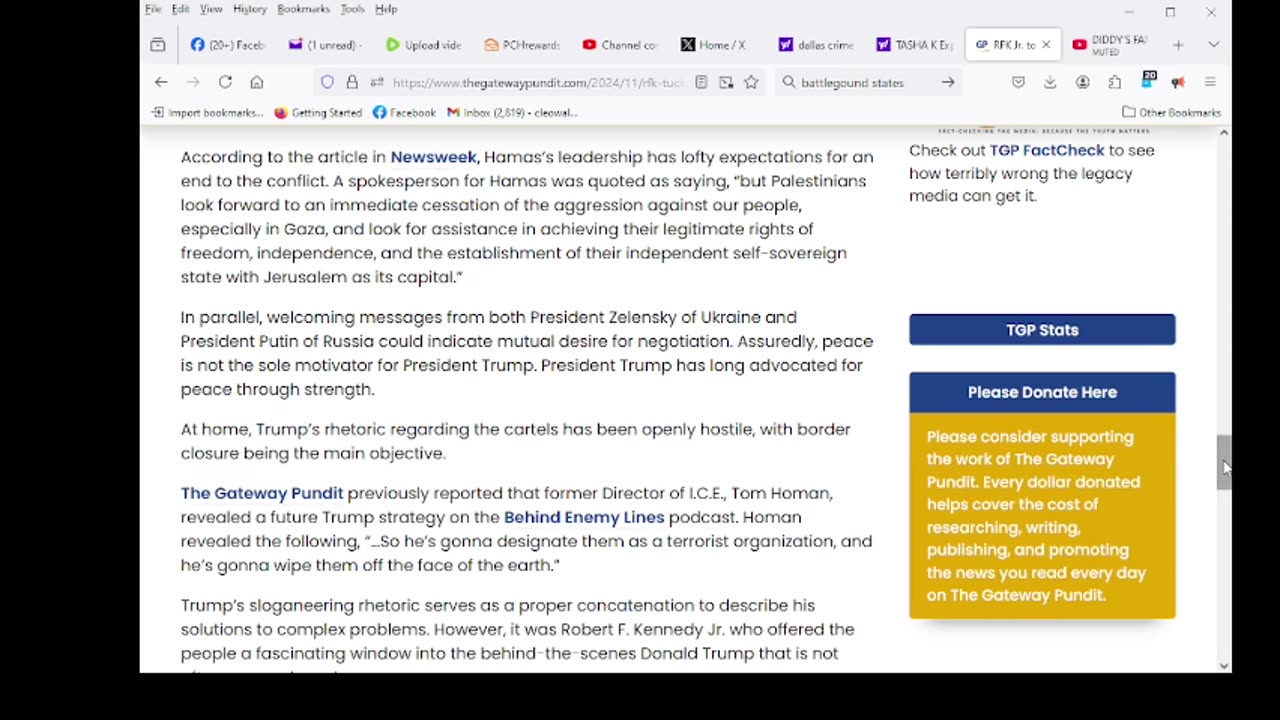
Task: Expand the list all tabs chevron
Action: point(1213,45)
